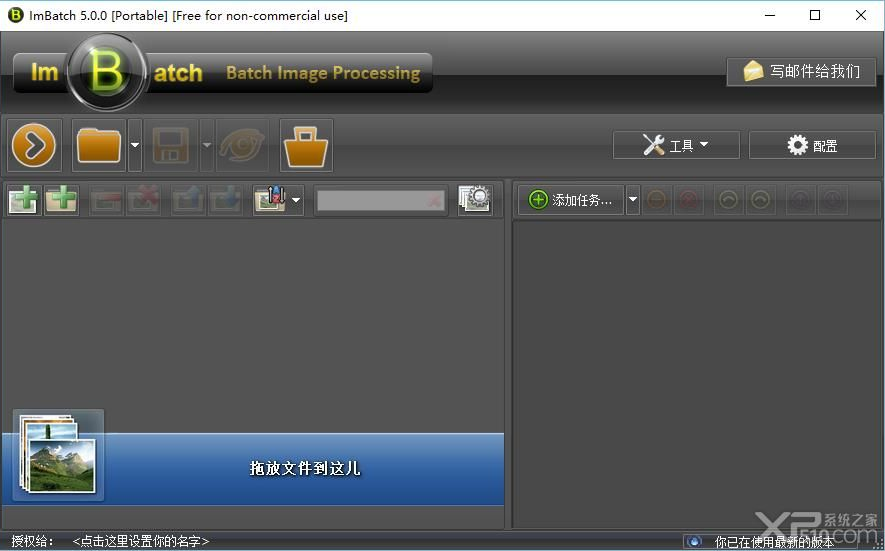Expand the dropdown arrow next to open folder
885x551 pixels.
click(x=135, y=146)
